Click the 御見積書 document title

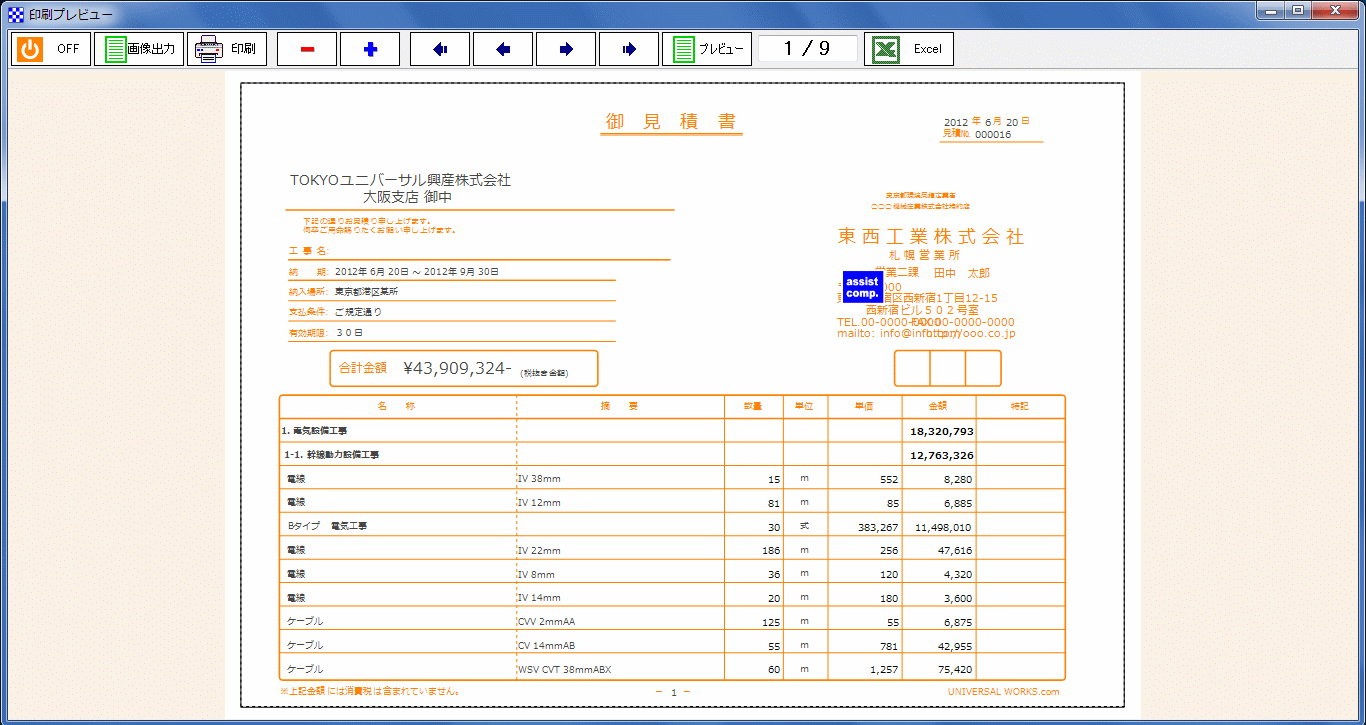pyautogui.click(x=671, y=122)
